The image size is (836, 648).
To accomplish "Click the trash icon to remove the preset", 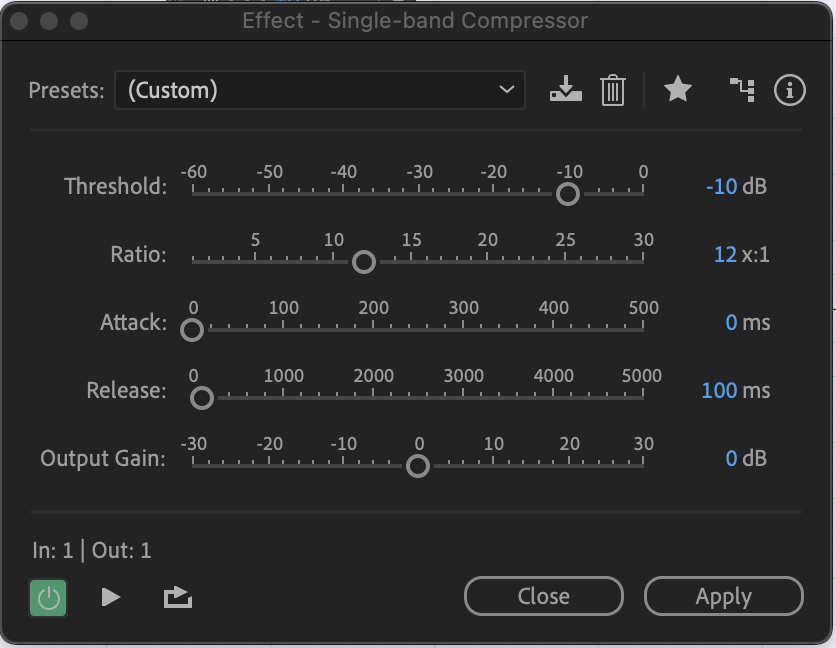I will click(x=613, y=90).
